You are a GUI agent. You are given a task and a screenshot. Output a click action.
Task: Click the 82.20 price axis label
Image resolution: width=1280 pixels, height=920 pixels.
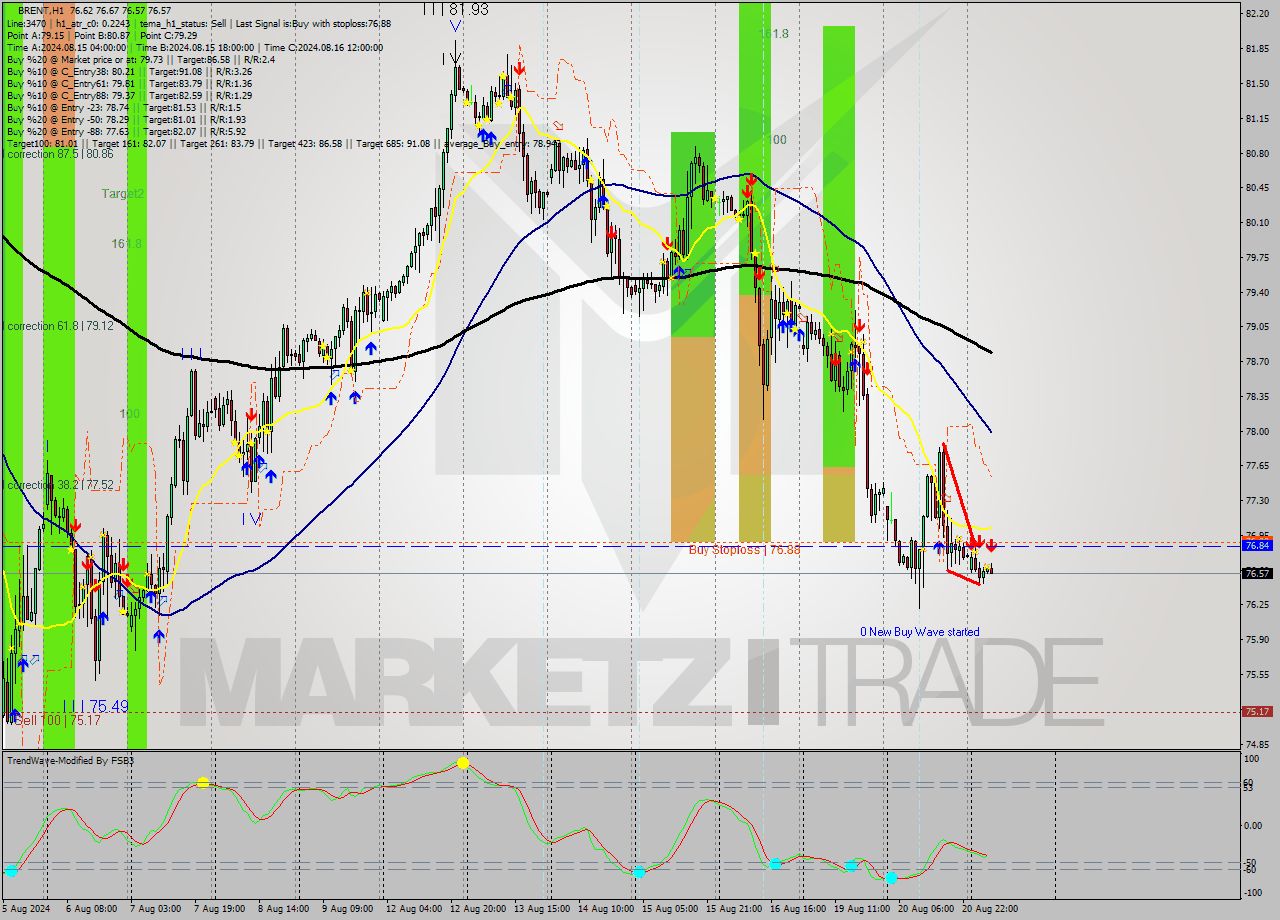[1257, 13]
